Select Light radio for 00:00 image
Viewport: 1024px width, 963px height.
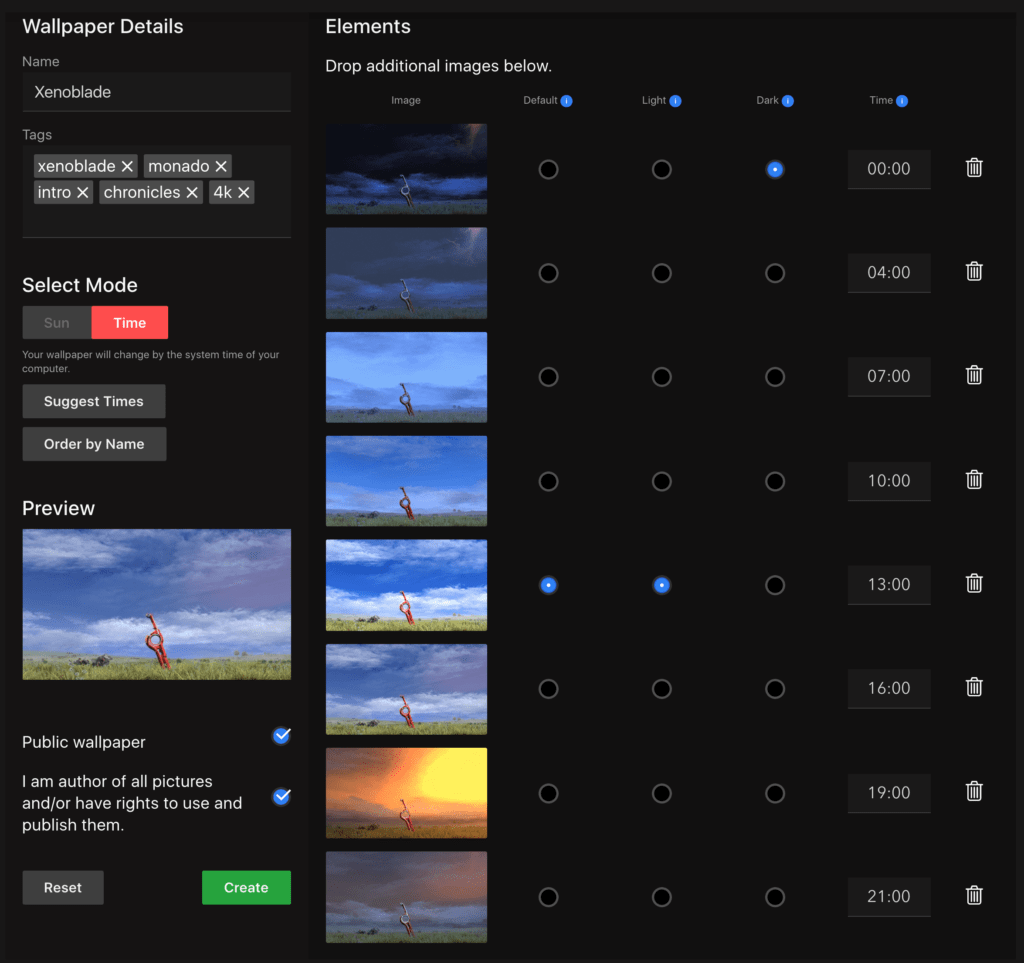coord(662,169)
